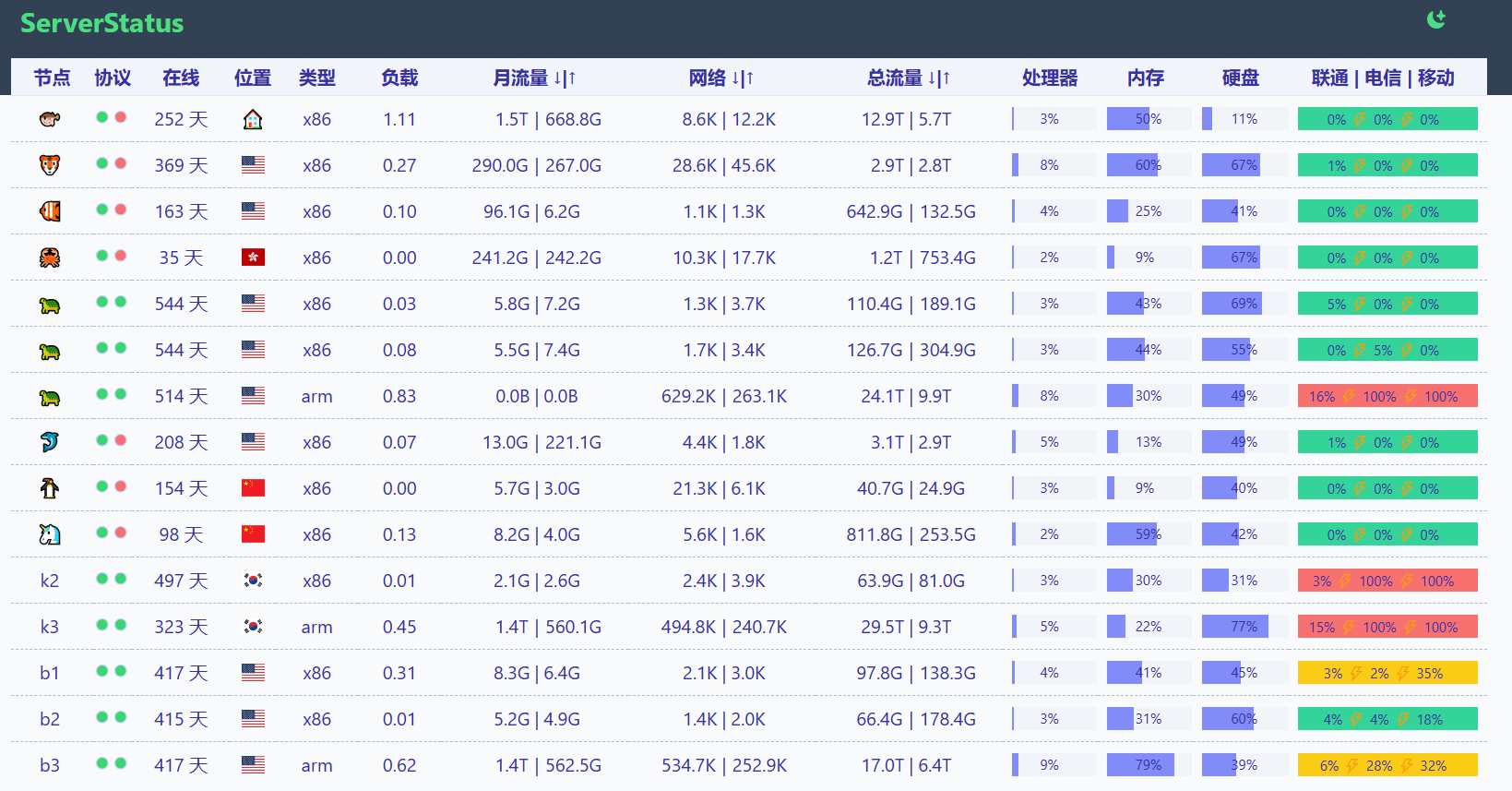Screen dimensions: 1512x791
Task: Toggle dark mode with the moon icon
Action: [1435, 19]
